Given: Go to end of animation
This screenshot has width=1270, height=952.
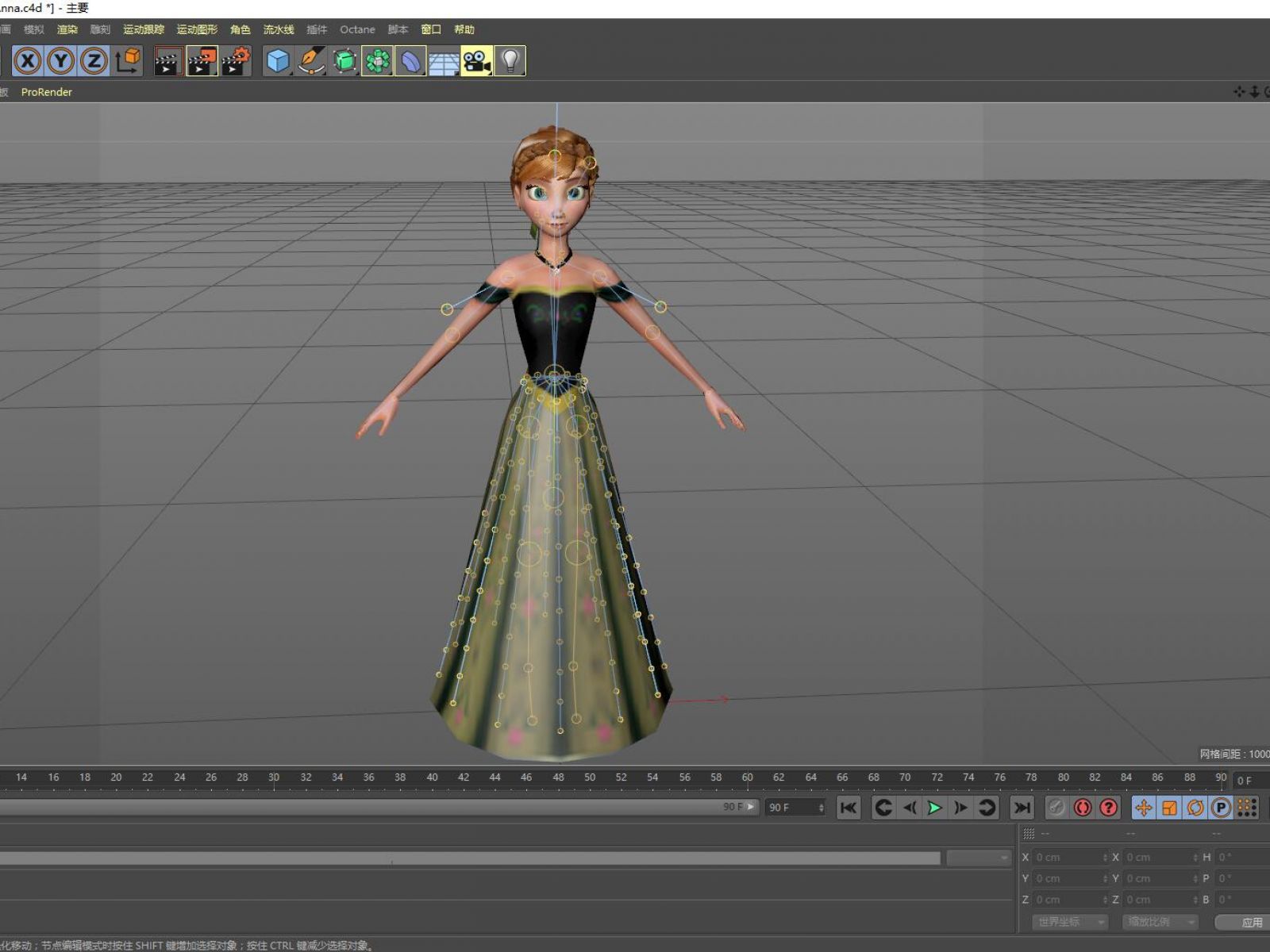Looking at the screenshot, I should (x=1022, y=808).
